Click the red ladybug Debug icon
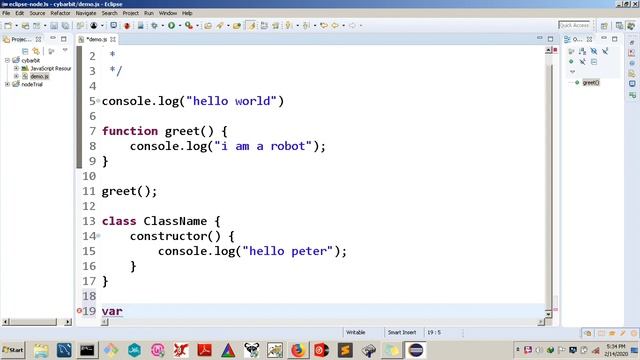This screenshot has width=640, height=360. click(x=127, y=26)
